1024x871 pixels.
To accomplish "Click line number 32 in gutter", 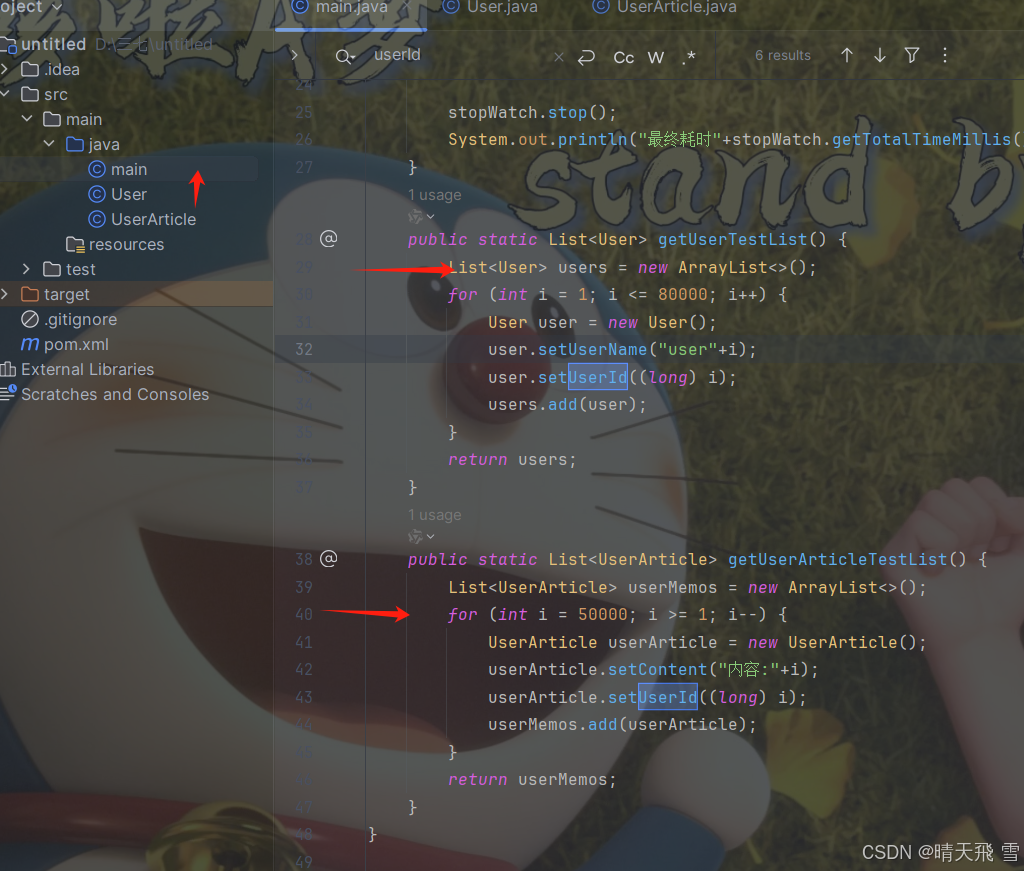I will [304, 349].
